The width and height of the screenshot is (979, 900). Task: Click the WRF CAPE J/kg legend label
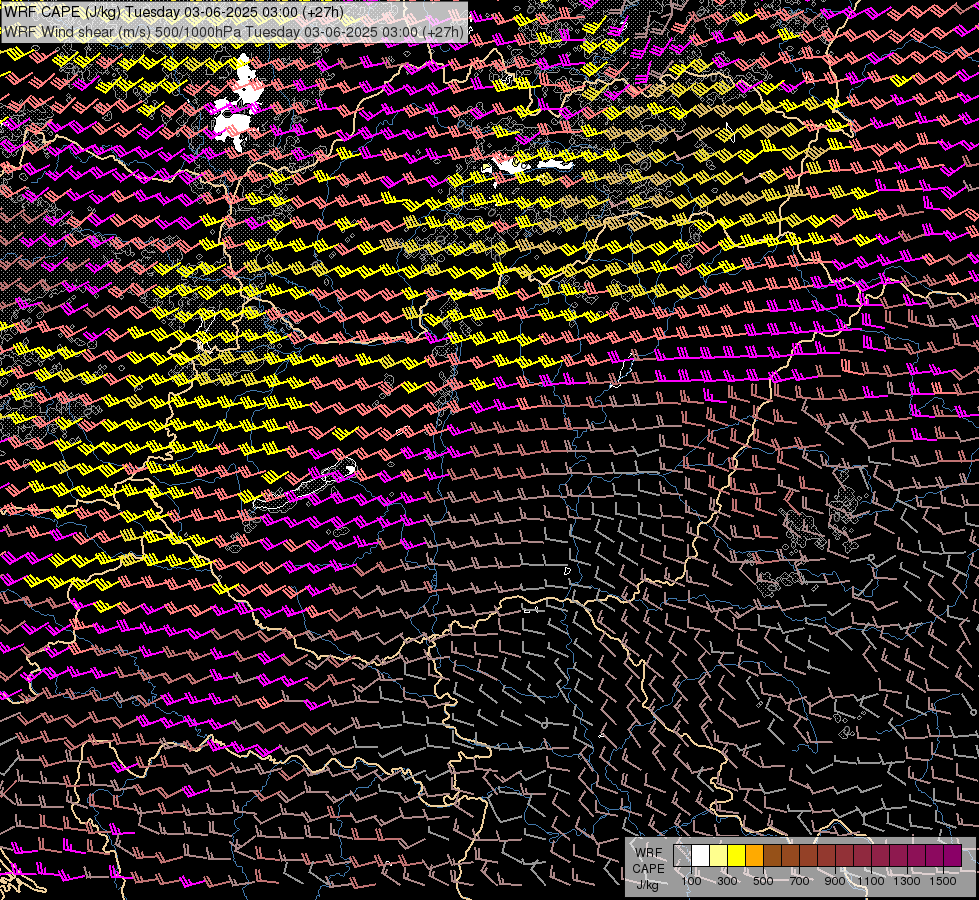coord(648,868)
